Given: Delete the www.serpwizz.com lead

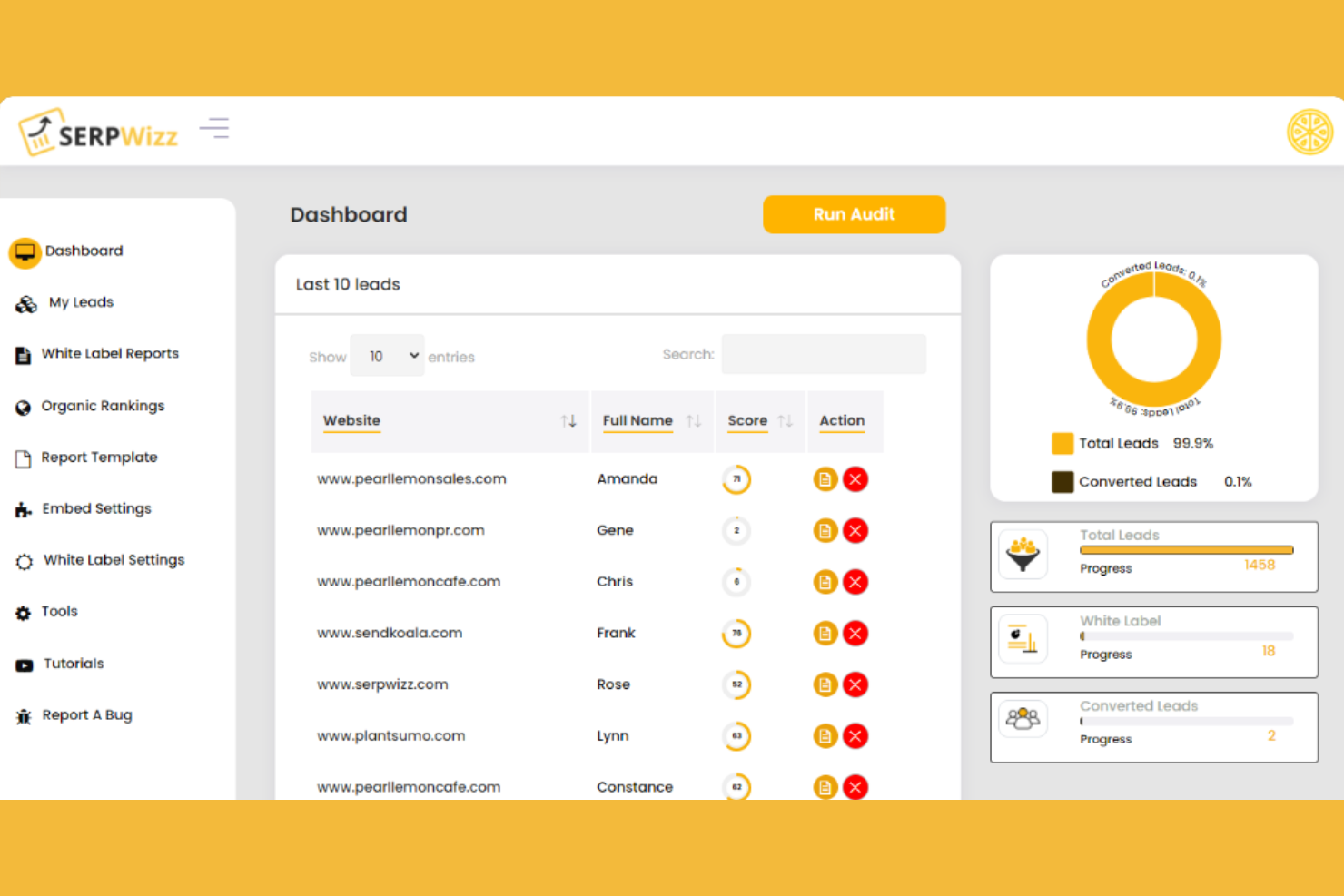Looking at the screenshot, I should [855, 684].
